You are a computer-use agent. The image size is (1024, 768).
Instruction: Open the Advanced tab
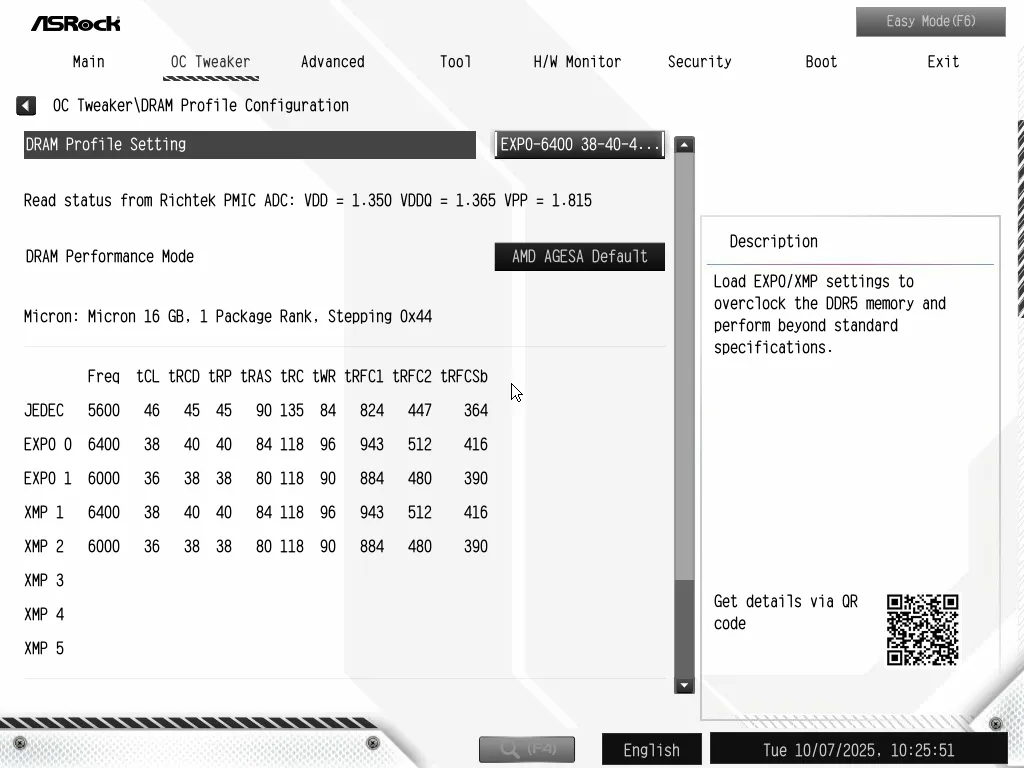(x=332, y=62)
